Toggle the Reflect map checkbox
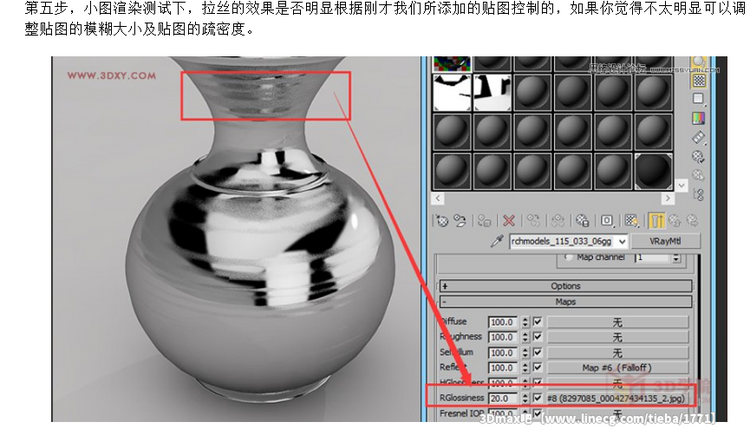Screen dimensions: 750x435 click(538, 368)
